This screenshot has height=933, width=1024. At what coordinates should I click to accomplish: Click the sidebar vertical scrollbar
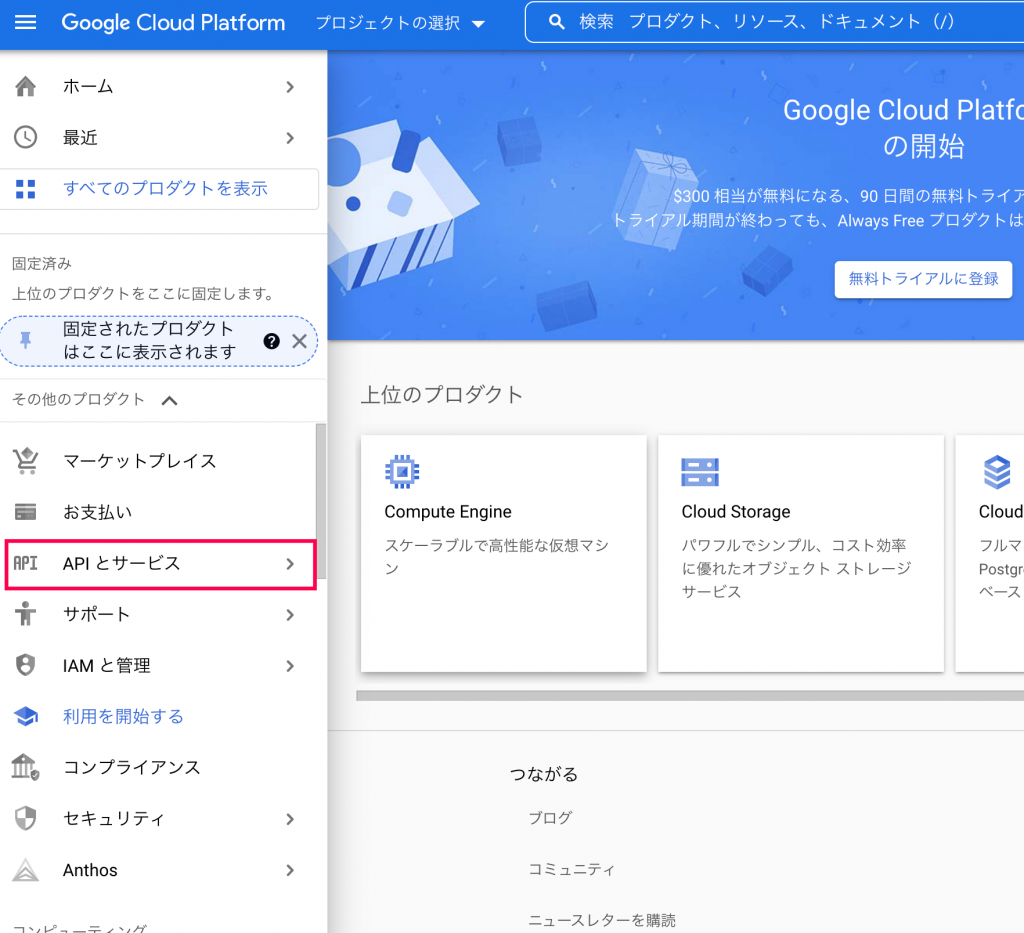(321, 503)
